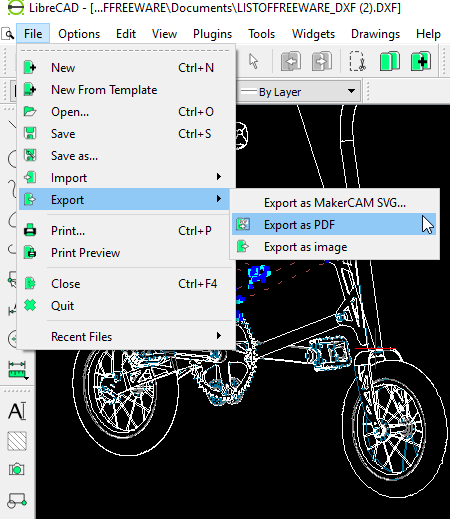This screenshot has height=519, width=450.
Task: Open the Help menu
Action: [428, 34]
